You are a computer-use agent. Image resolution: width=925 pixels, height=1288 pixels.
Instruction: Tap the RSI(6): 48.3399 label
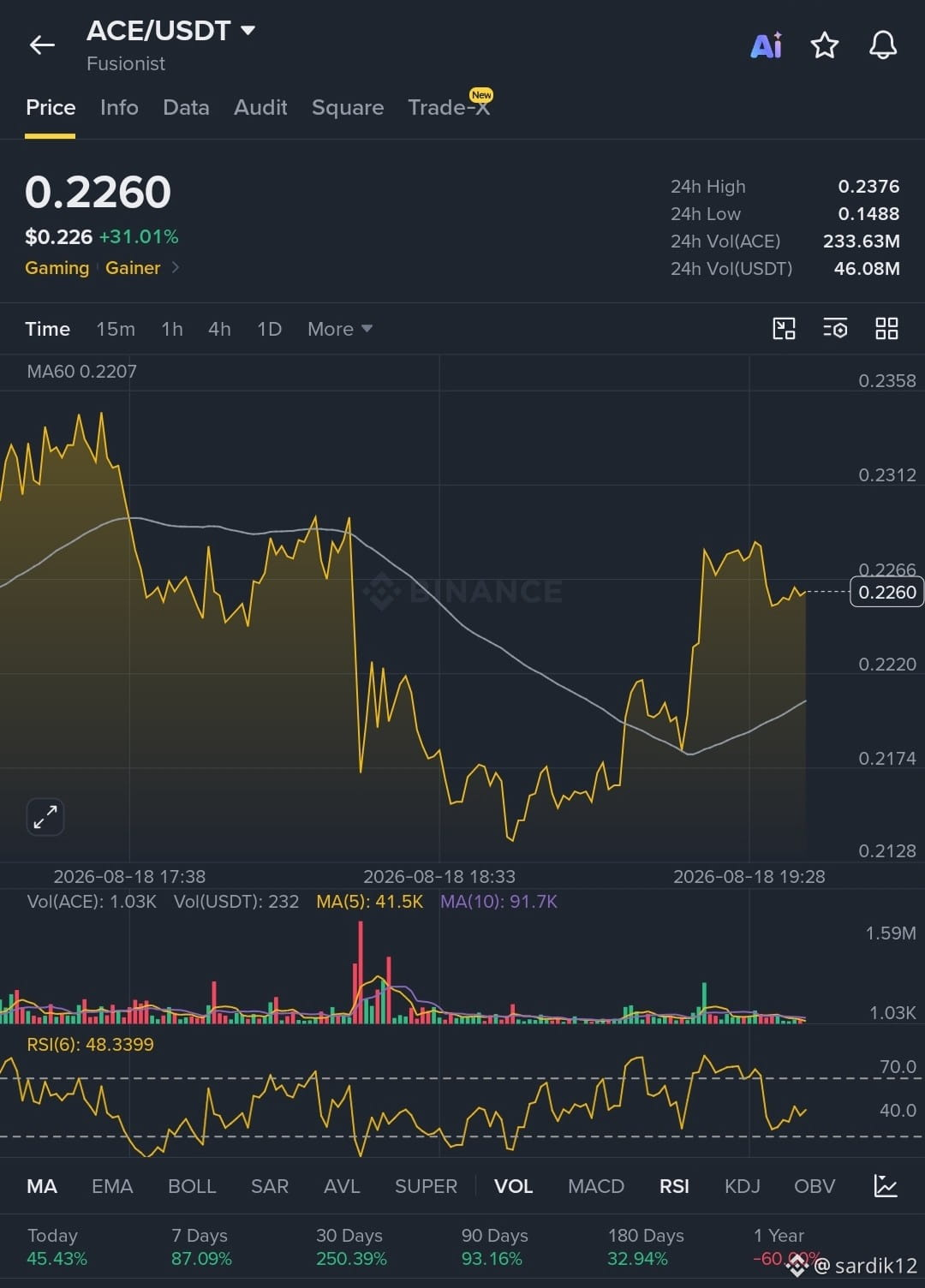coord(90,1045)
